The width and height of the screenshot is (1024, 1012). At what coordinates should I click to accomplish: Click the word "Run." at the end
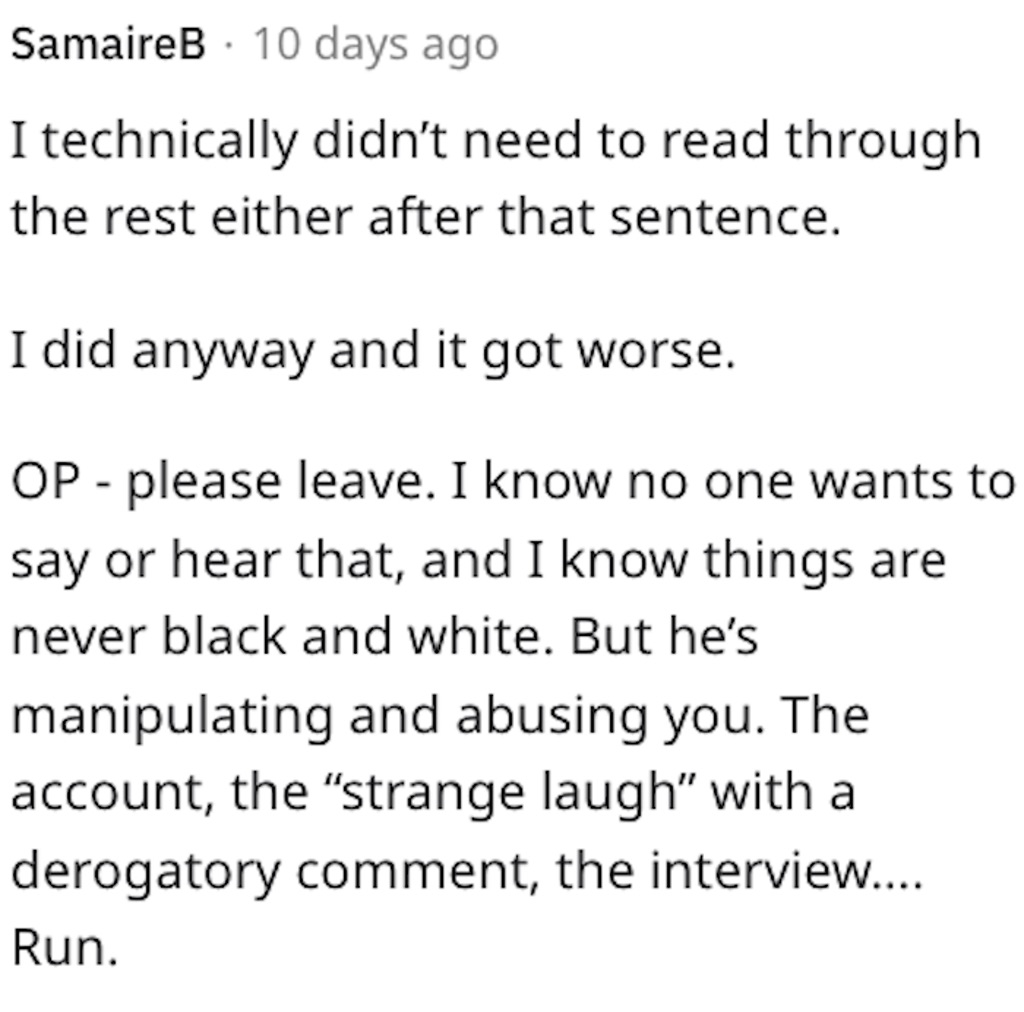[x=65, y=947]
